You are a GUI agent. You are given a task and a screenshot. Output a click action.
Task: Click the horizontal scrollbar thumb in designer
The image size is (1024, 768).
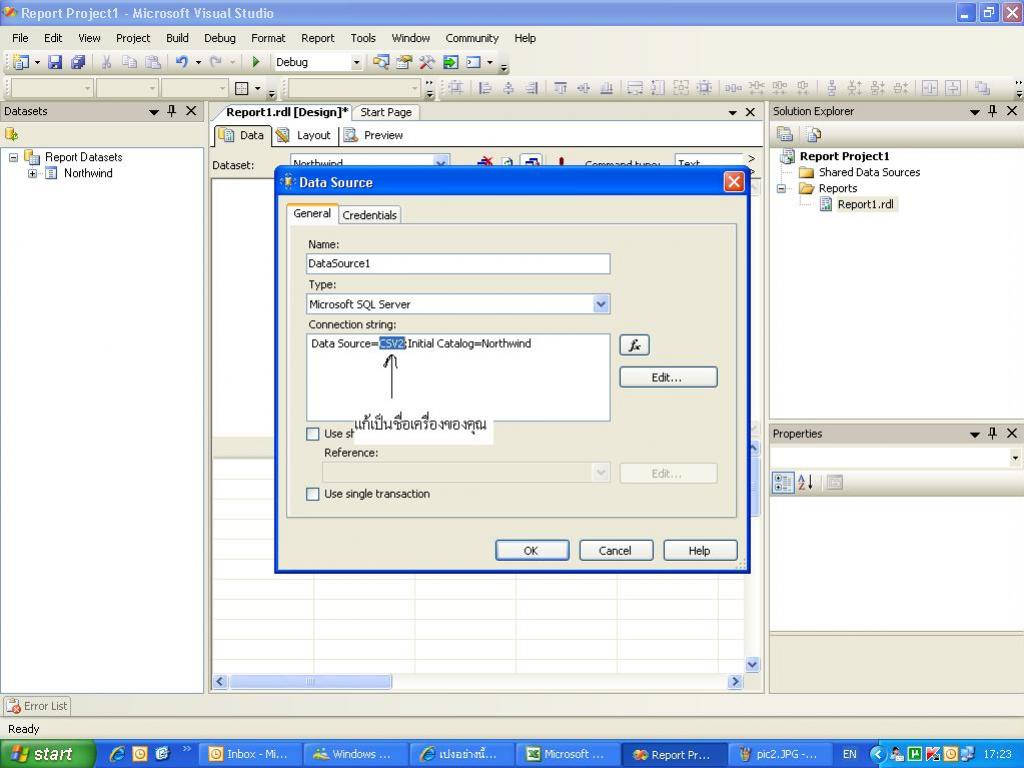pyautogui.click(x=310, y=682)
